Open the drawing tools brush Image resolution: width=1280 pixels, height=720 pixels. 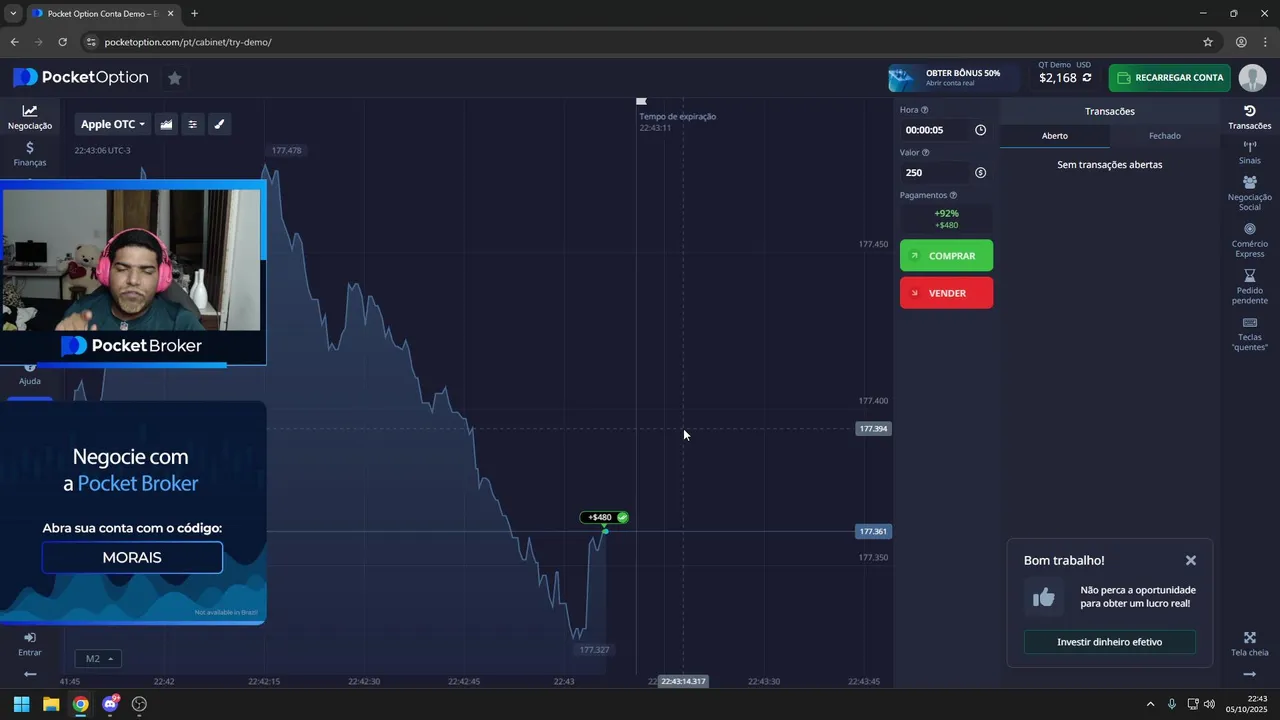point(220,124)
